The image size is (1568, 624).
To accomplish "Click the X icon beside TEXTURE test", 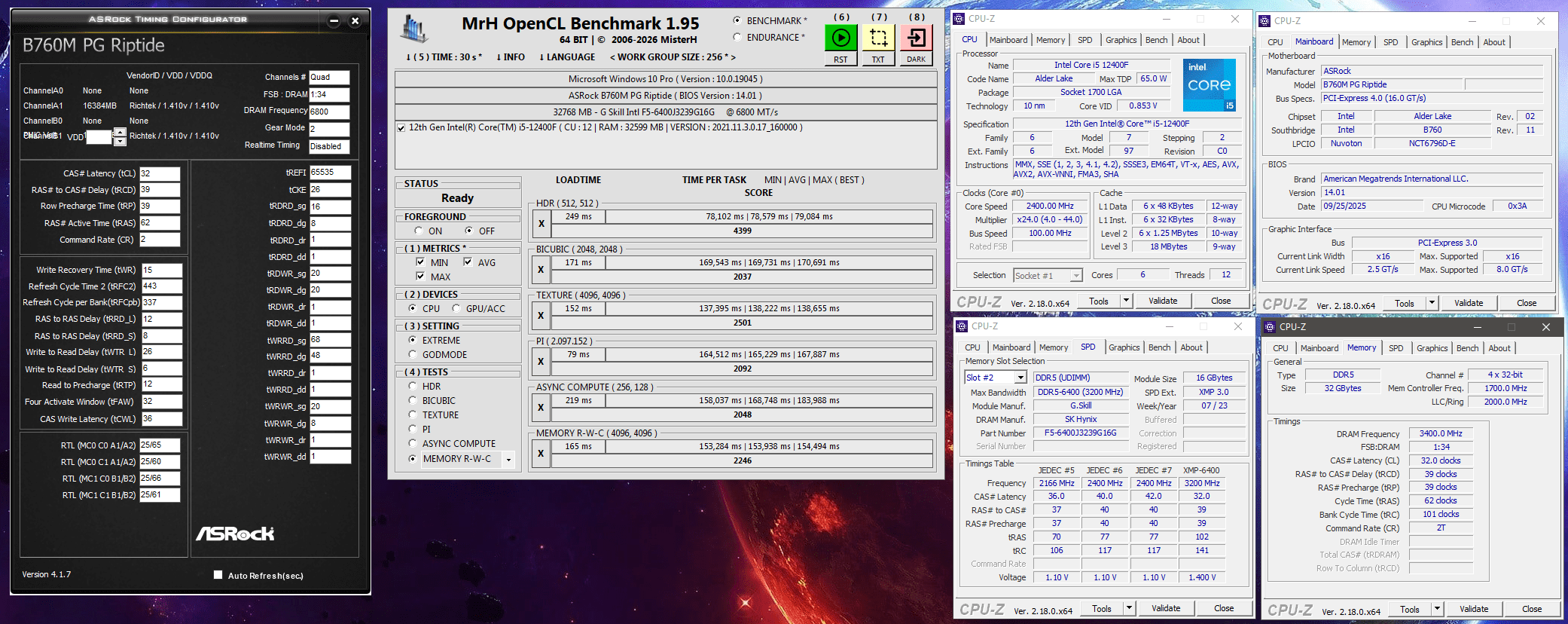I will click(x=541, y=315).
